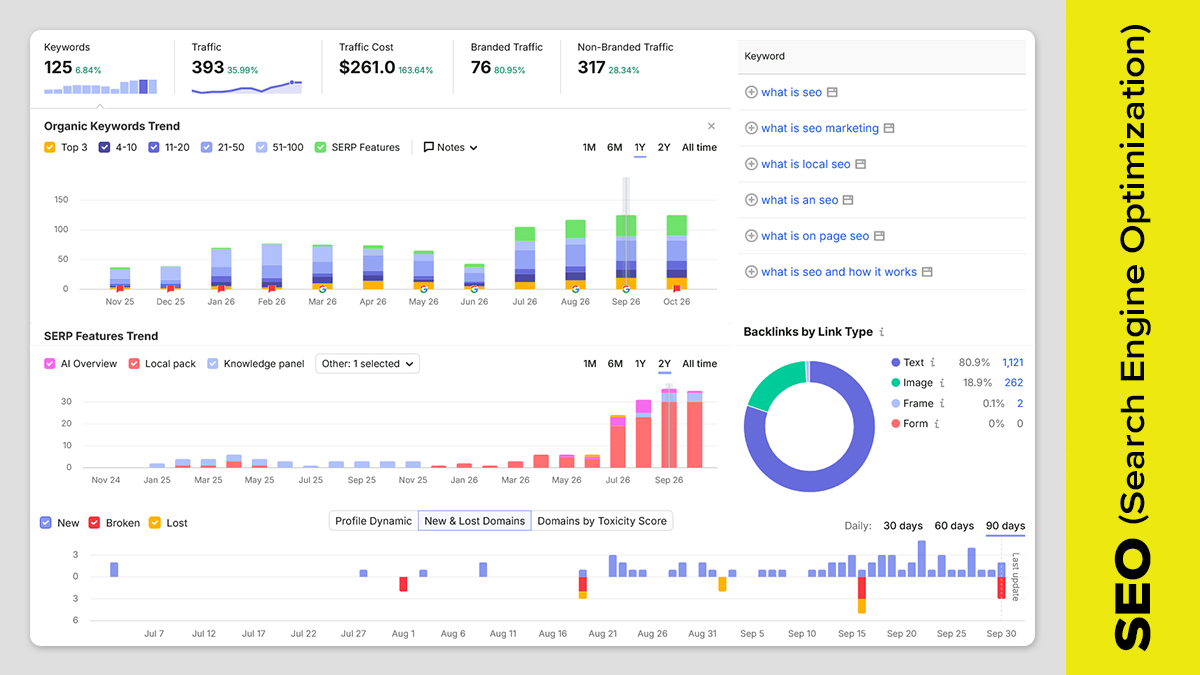Click the info icon beside Backlinks by Link Type
The width and height of the screenshot is (1200, 675).
881,332
